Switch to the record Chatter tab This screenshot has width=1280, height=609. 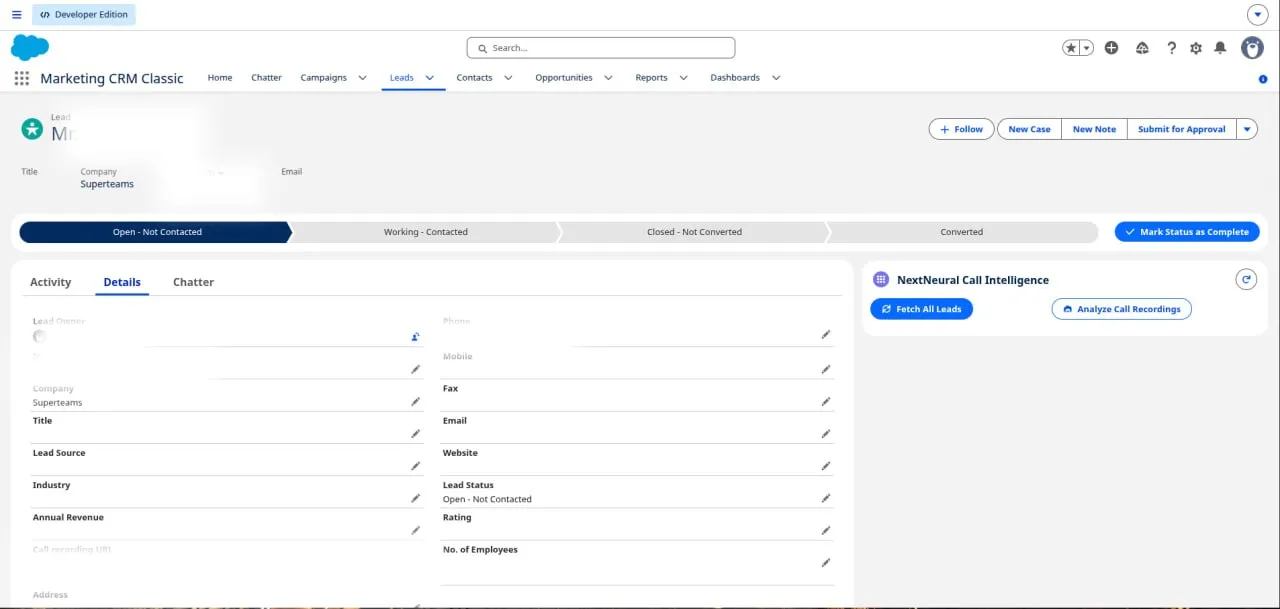point(193,282)
